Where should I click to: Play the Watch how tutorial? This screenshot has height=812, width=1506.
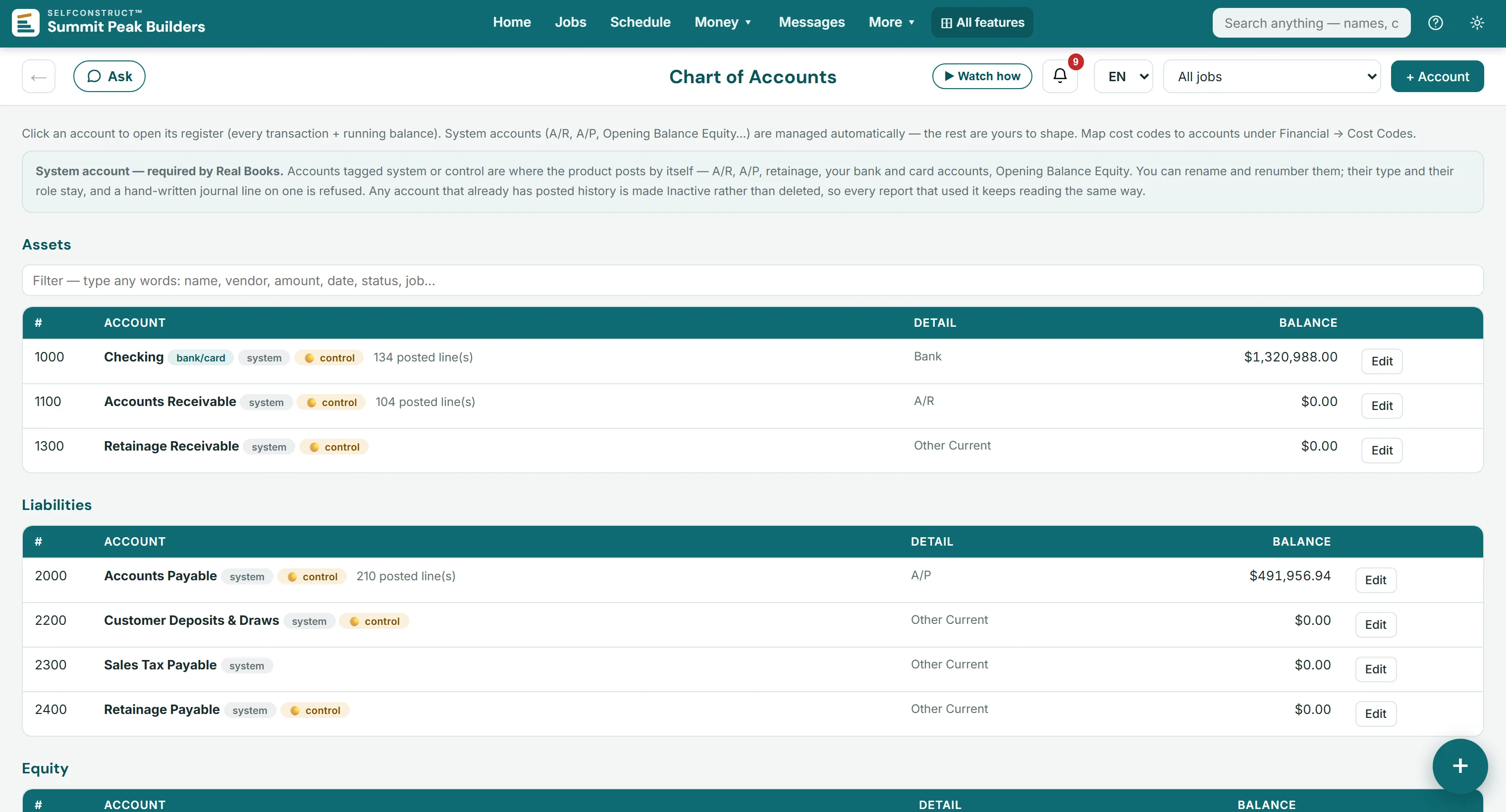(982, 76)
